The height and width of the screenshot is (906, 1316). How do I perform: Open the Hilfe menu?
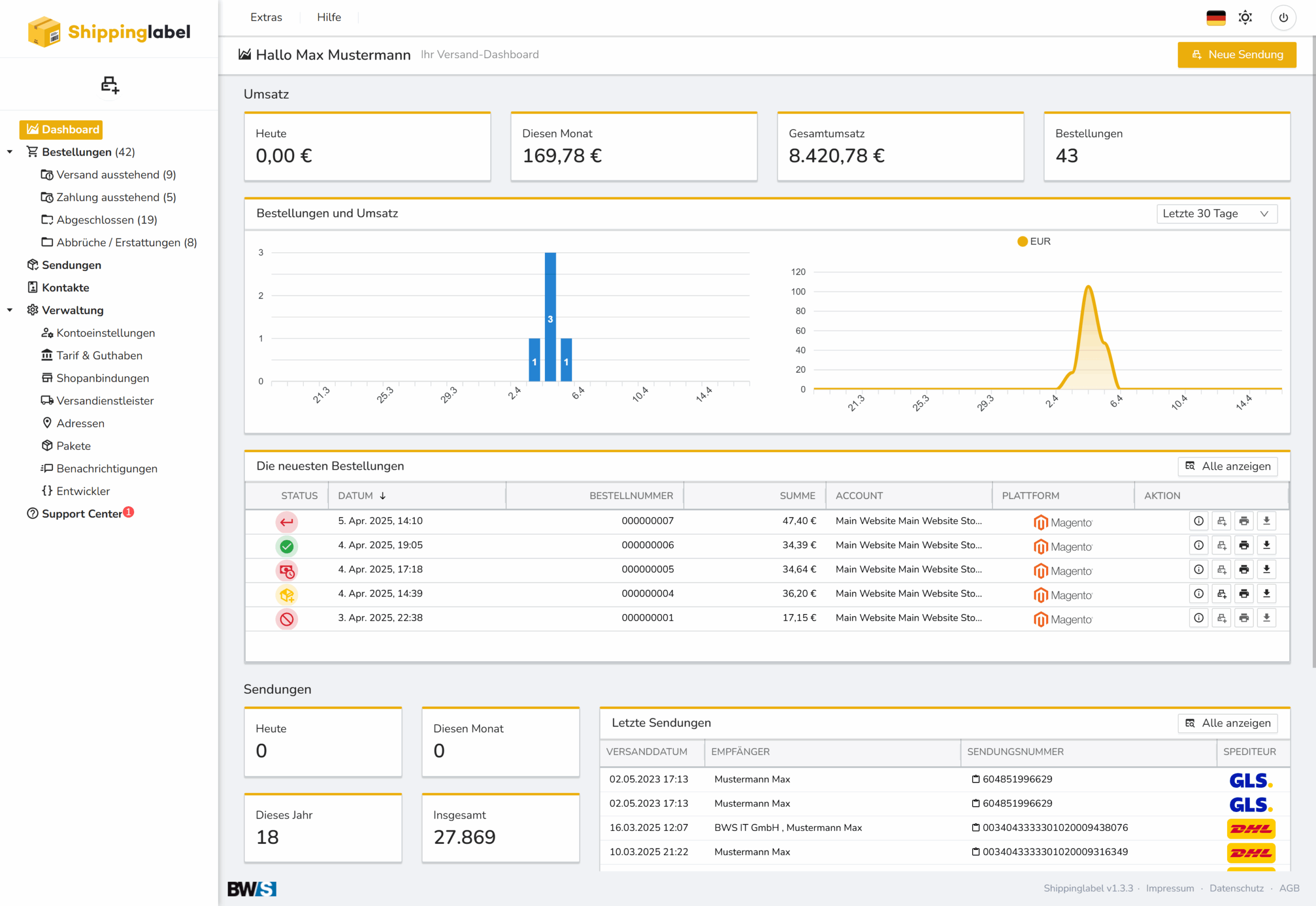[x=328, y=17]
